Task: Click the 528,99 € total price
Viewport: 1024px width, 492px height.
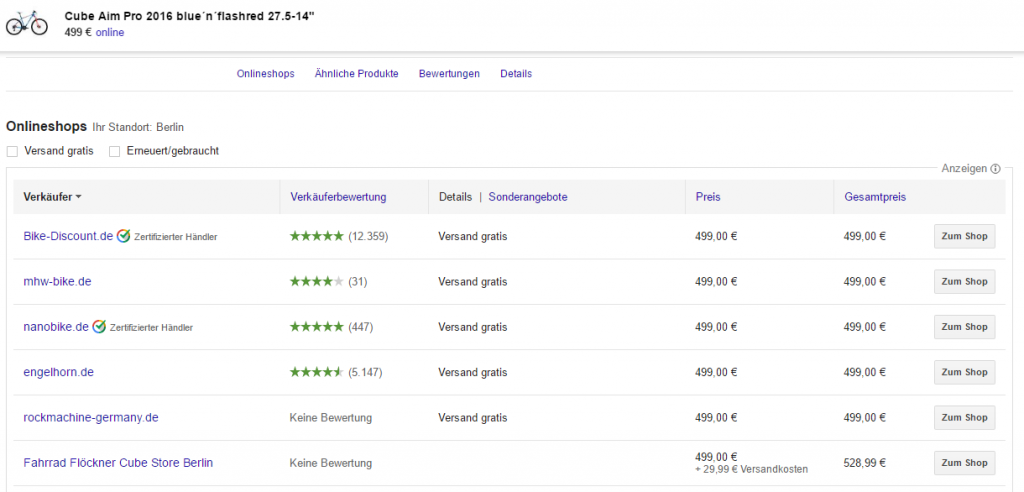Action: point(865,463)
